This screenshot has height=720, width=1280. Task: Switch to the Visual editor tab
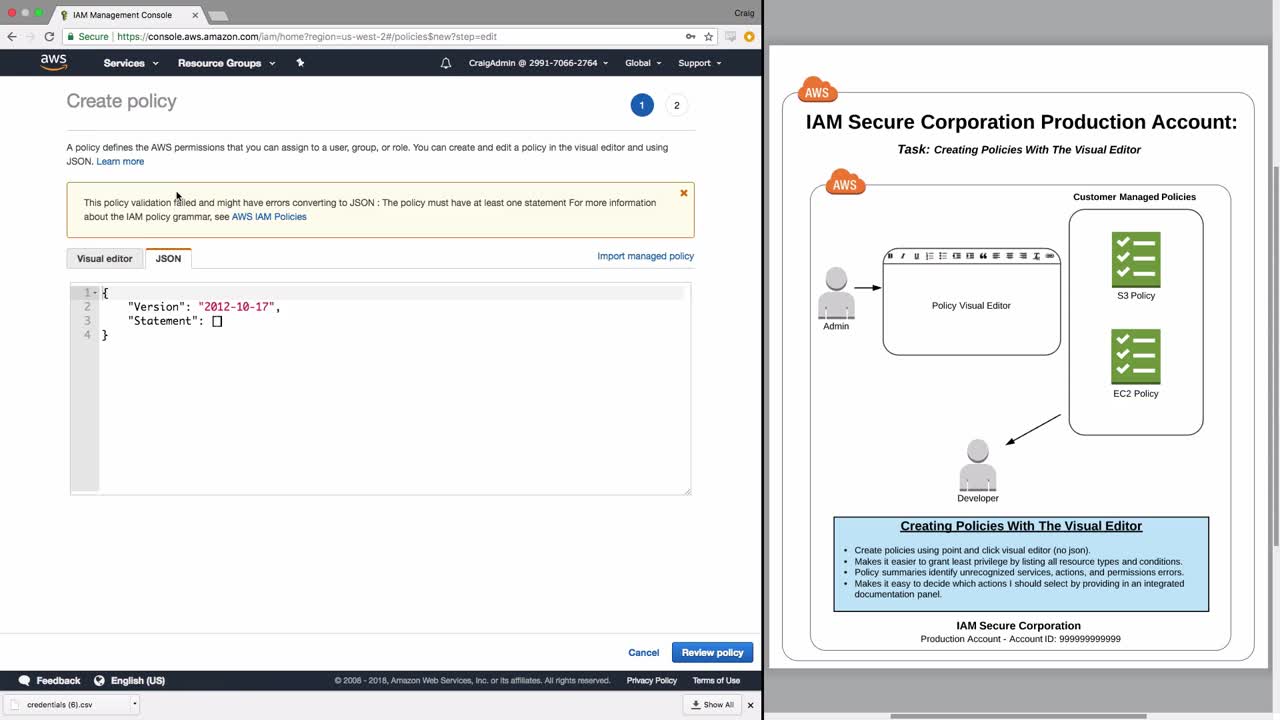[105, 258]
